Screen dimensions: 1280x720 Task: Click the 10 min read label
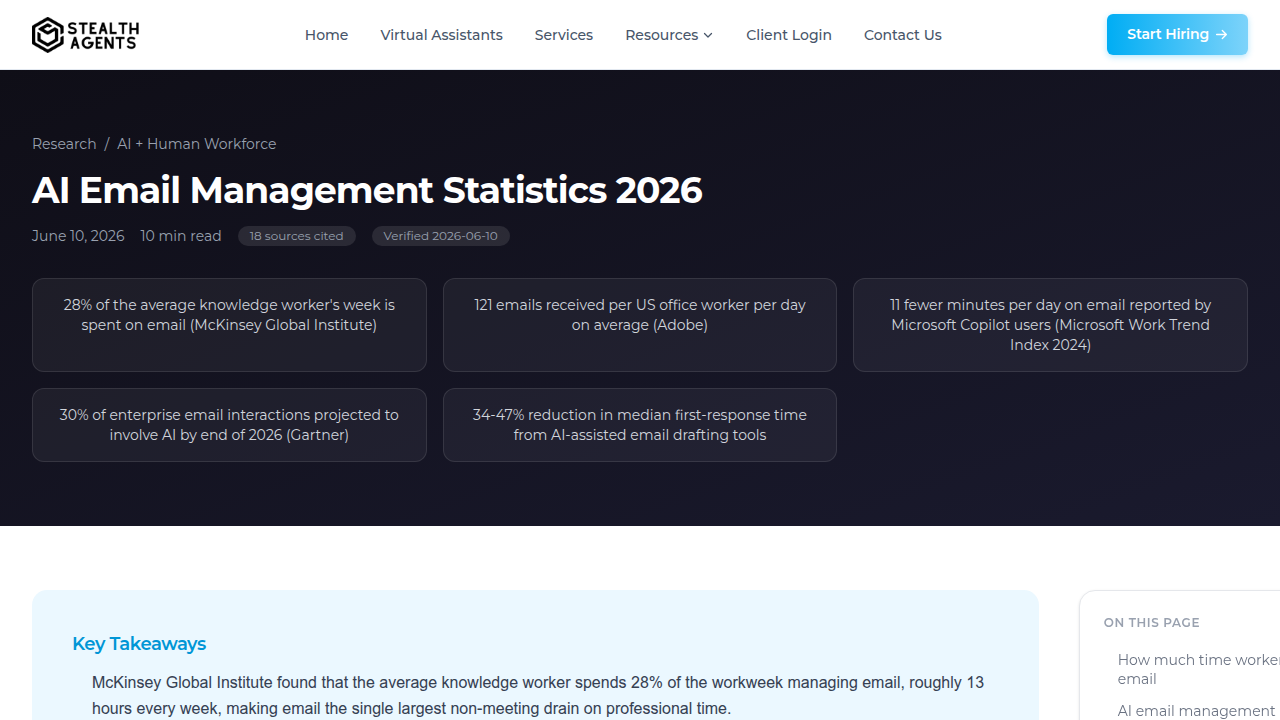point(181,236)
